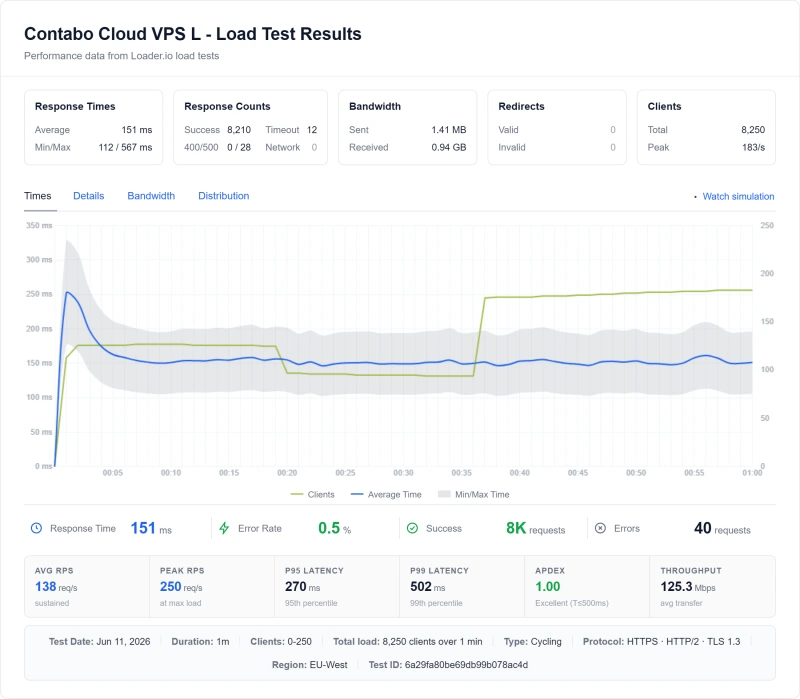The width and height of the screenshot is (800, 699).
Task: Click the 350 ms y-axis label
Action: point(39,226)
